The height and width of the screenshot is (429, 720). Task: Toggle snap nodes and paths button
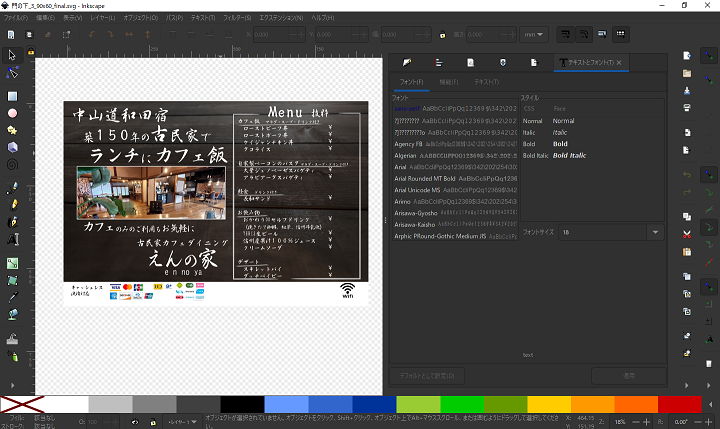point(709,175)
